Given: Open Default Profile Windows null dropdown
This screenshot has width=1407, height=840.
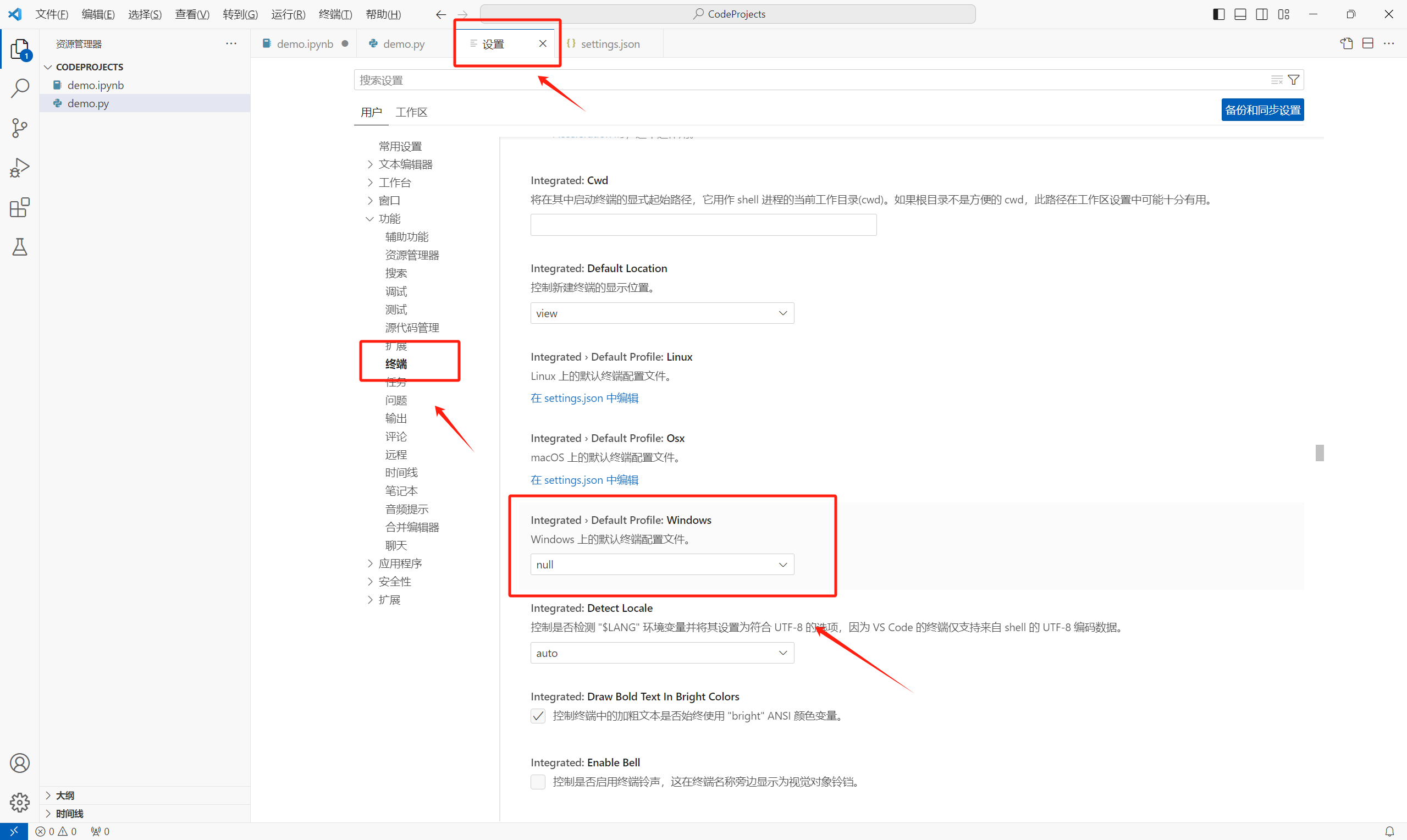Looking at the screenshot, I should pos(662,565).
